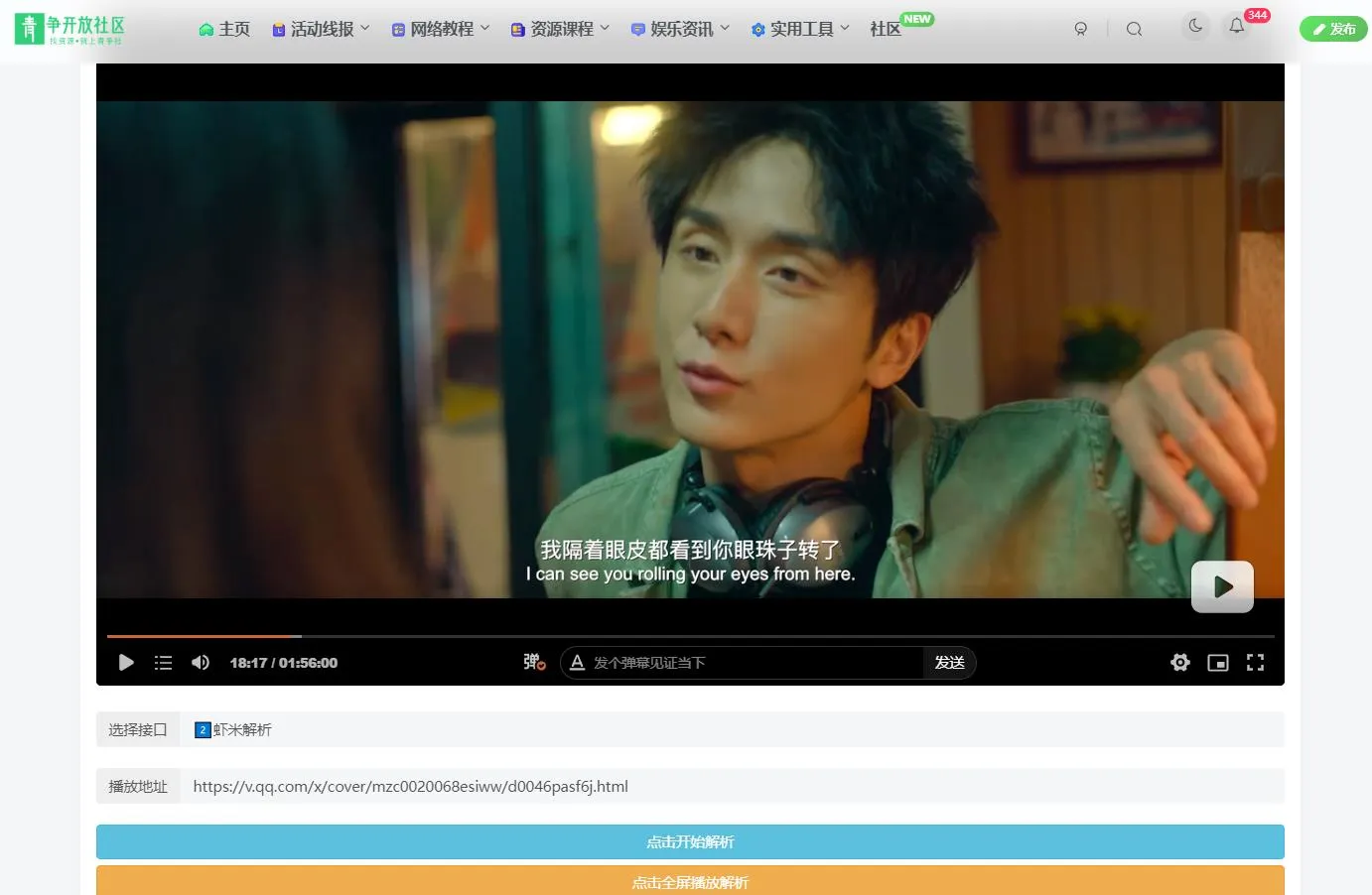Open notifications bell with 344 badge
The height and width of the screenshot is (895, 1372).
[x=1237, y=26]
